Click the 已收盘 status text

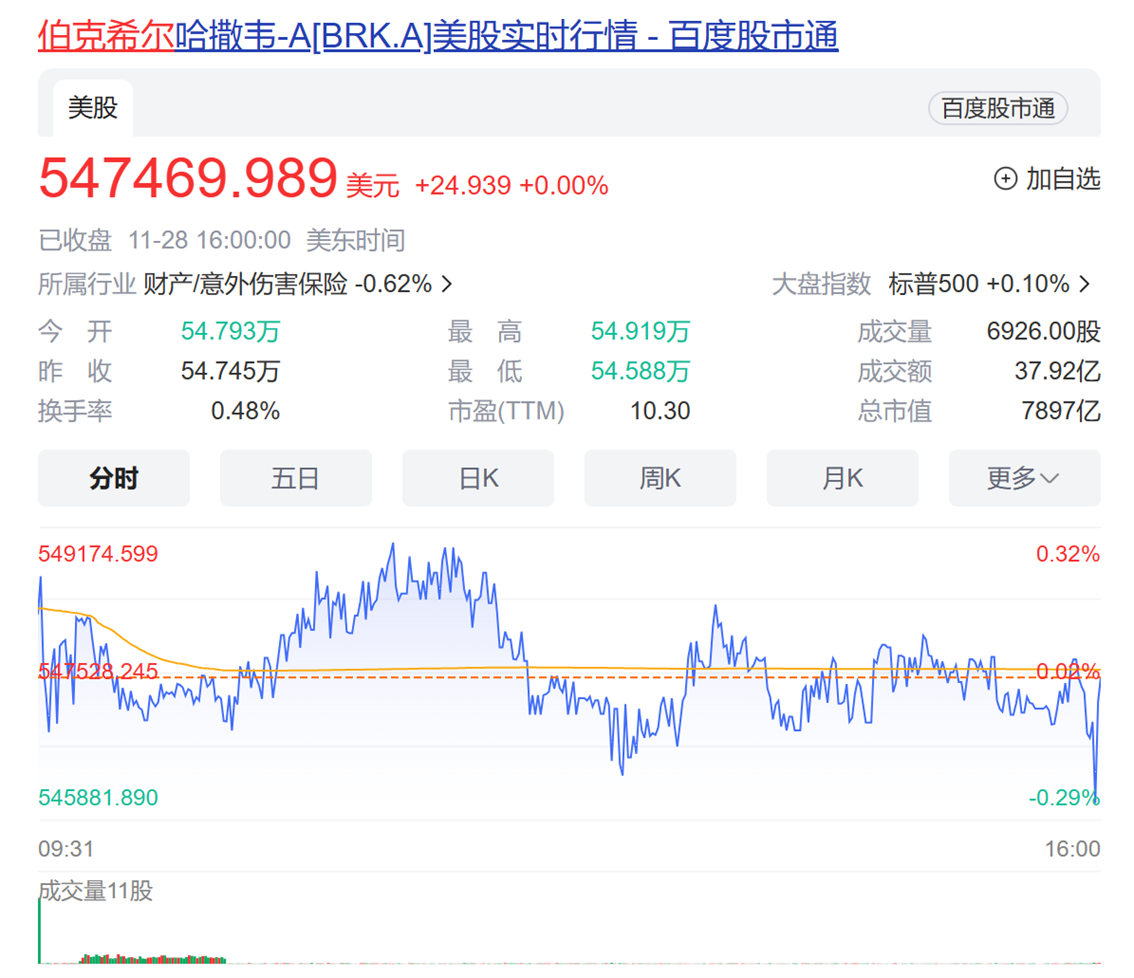coord(75,240)
